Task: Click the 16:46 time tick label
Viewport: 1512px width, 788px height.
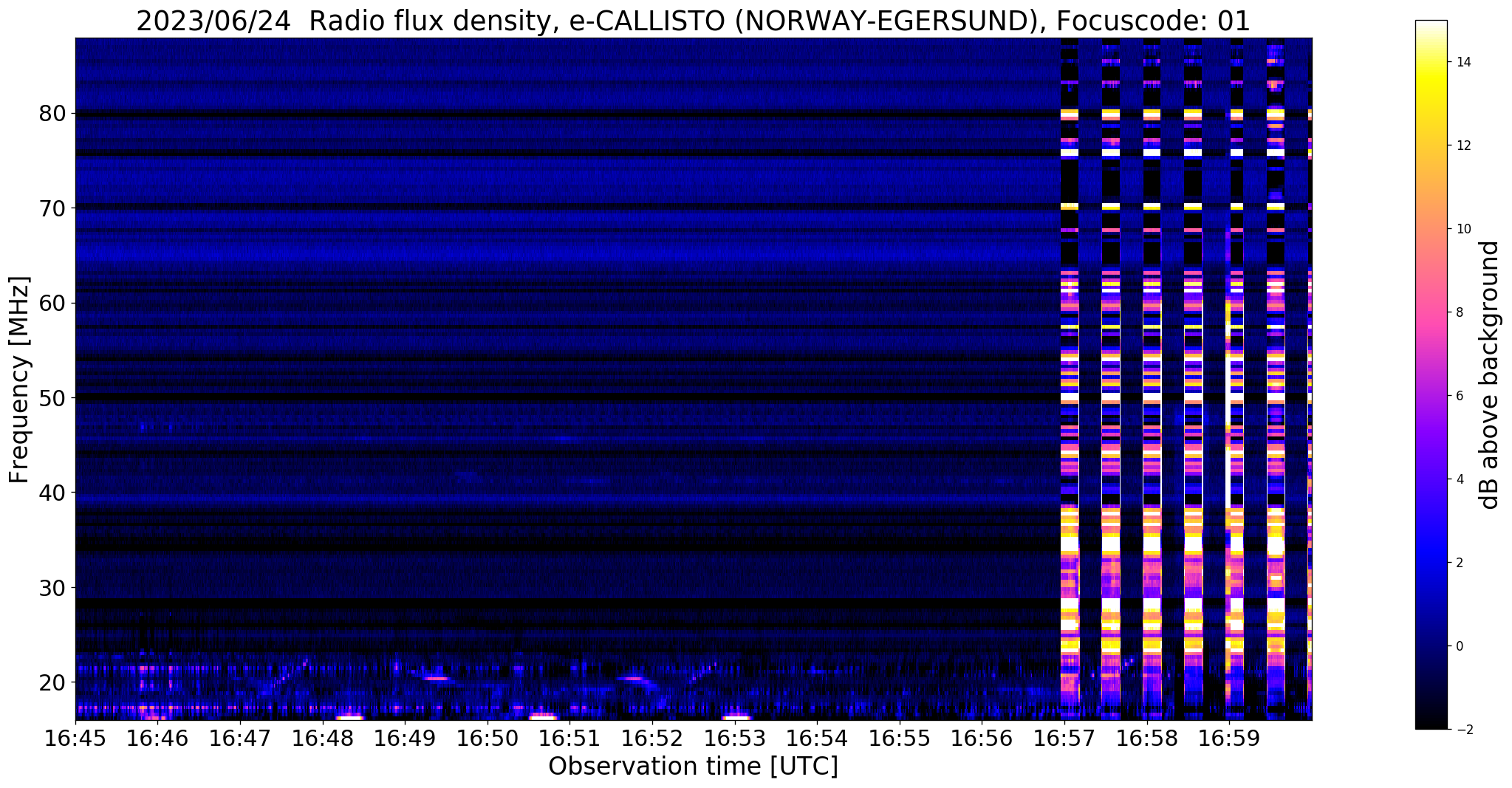Action: (x=158, y=739)
